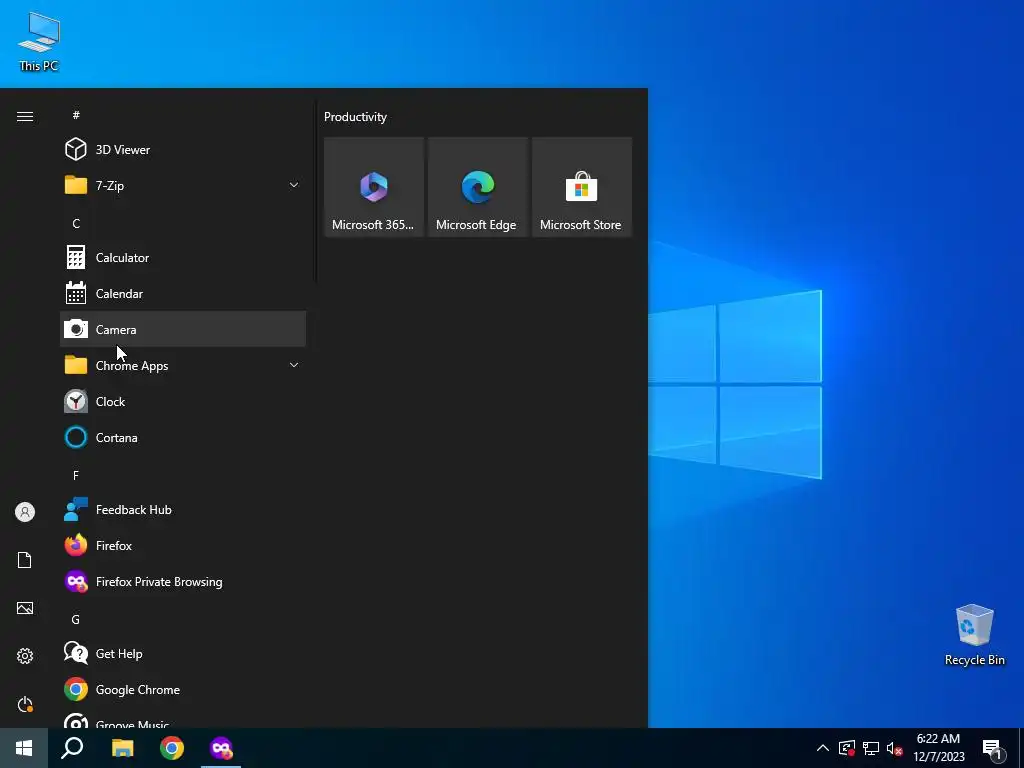Open the Microsoft Edge tile
The width and height of the screenshot is (1024, 768).
[x=477, y=187]
